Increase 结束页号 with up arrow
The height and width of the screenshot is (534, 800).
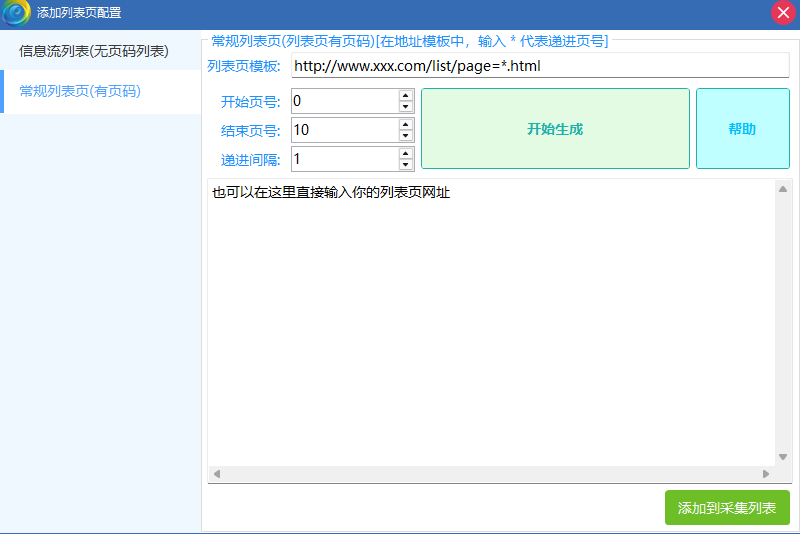pyautogui.click(x=405, y=125)
